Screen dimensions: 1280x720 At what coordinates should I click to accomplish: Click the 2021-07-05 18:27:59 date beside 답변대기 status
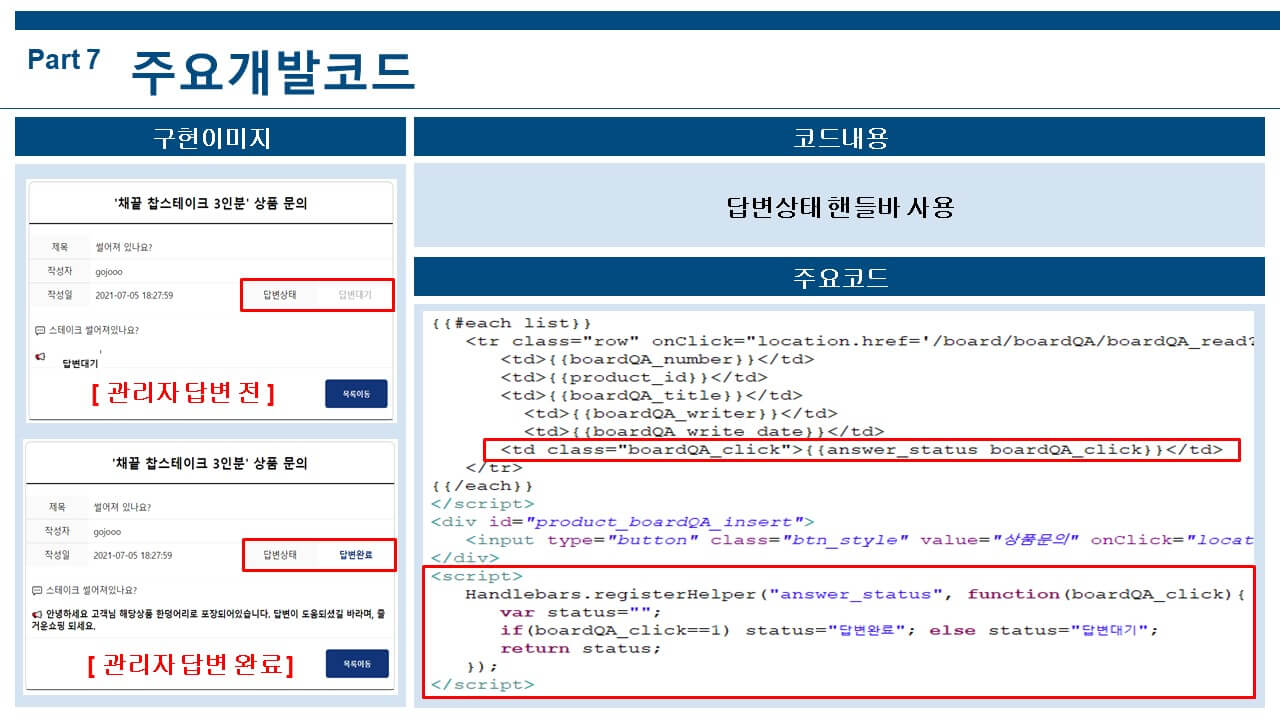click(134, 295)
